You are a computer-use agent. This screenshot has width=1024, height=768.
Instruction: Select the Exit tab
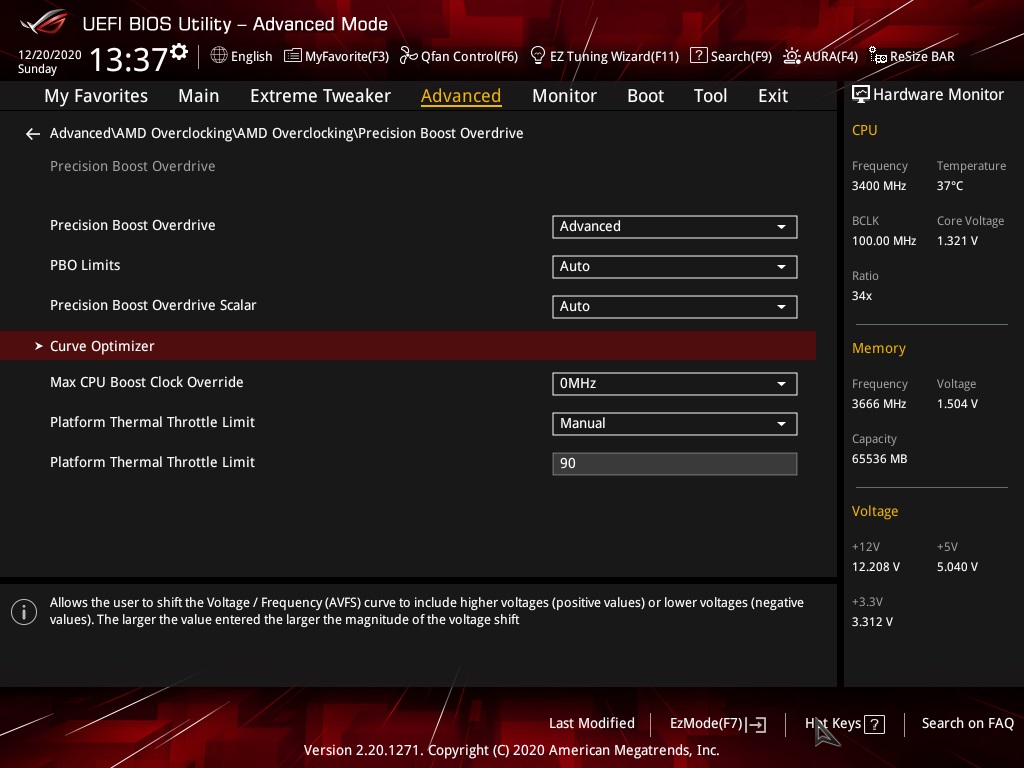click(x=773, y=96)
